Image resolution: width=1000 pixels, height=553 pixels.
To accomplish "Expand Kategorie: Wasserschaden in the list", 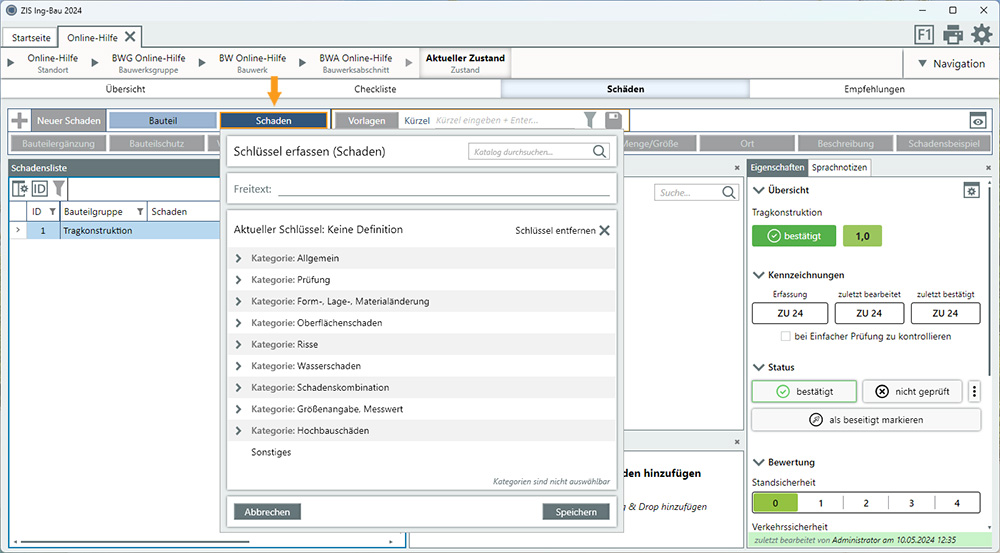I will click(x=239, y=366).
